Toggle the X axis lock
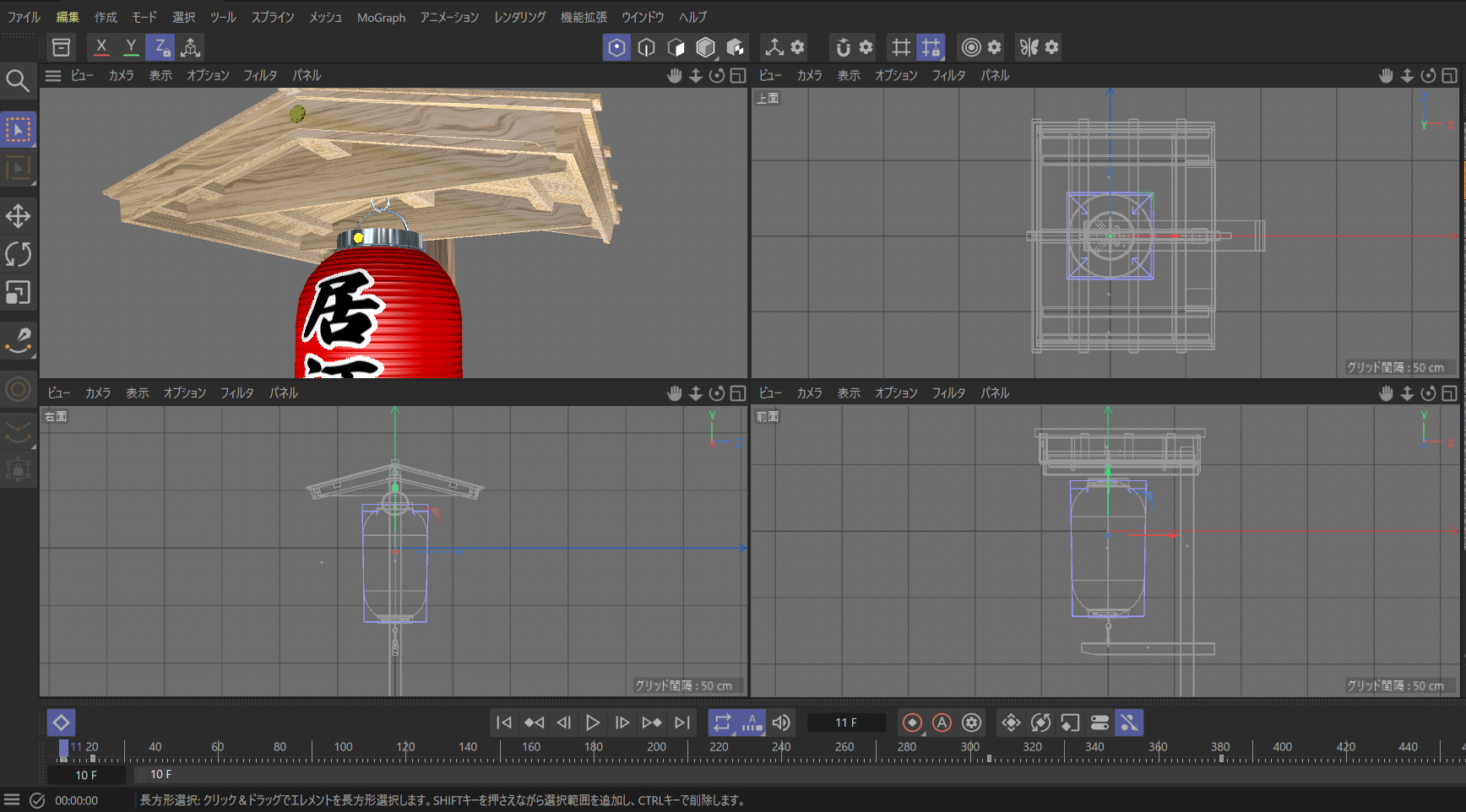 click(x=101, y=47)
